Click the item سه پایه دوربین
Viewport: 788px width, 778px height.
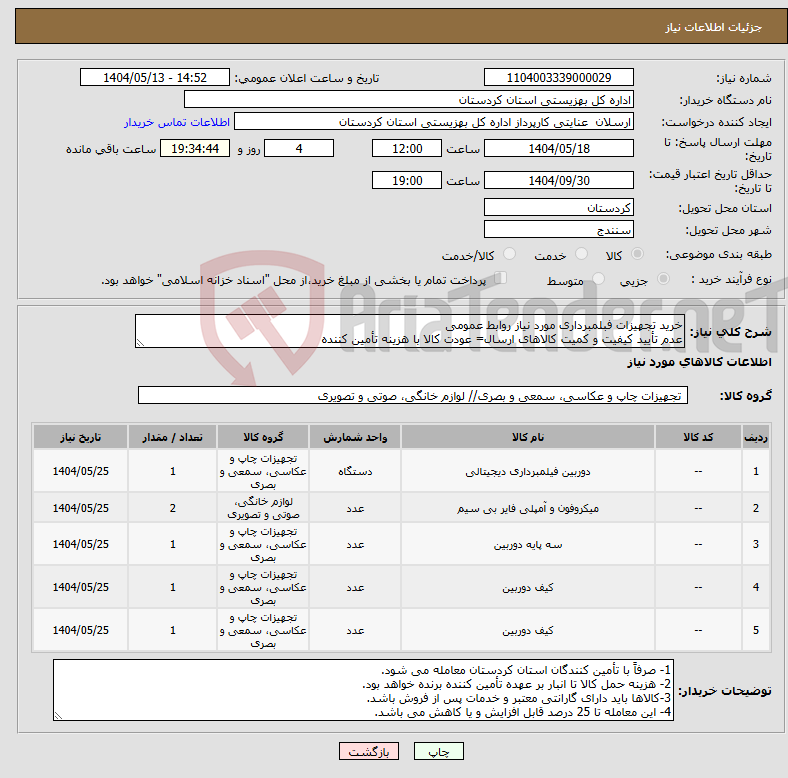[528, 544]
